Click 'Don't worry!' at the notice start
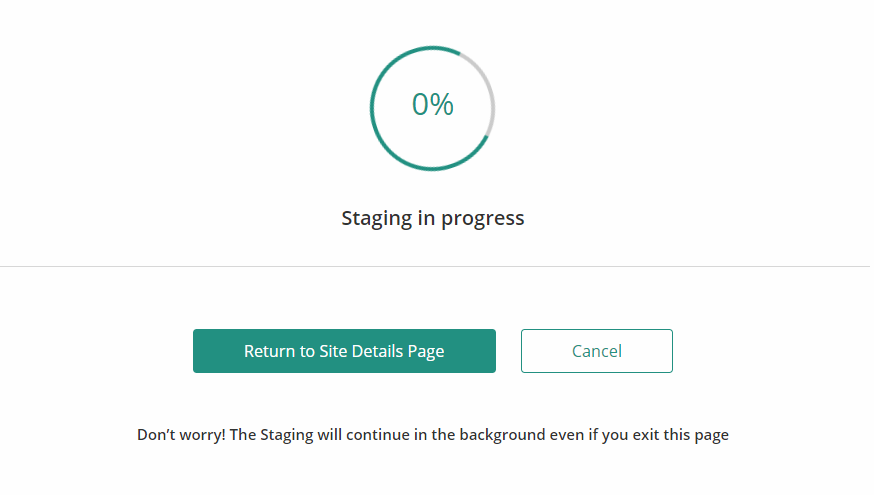Viewport: 874px width, 495px height. pos(181,434)
